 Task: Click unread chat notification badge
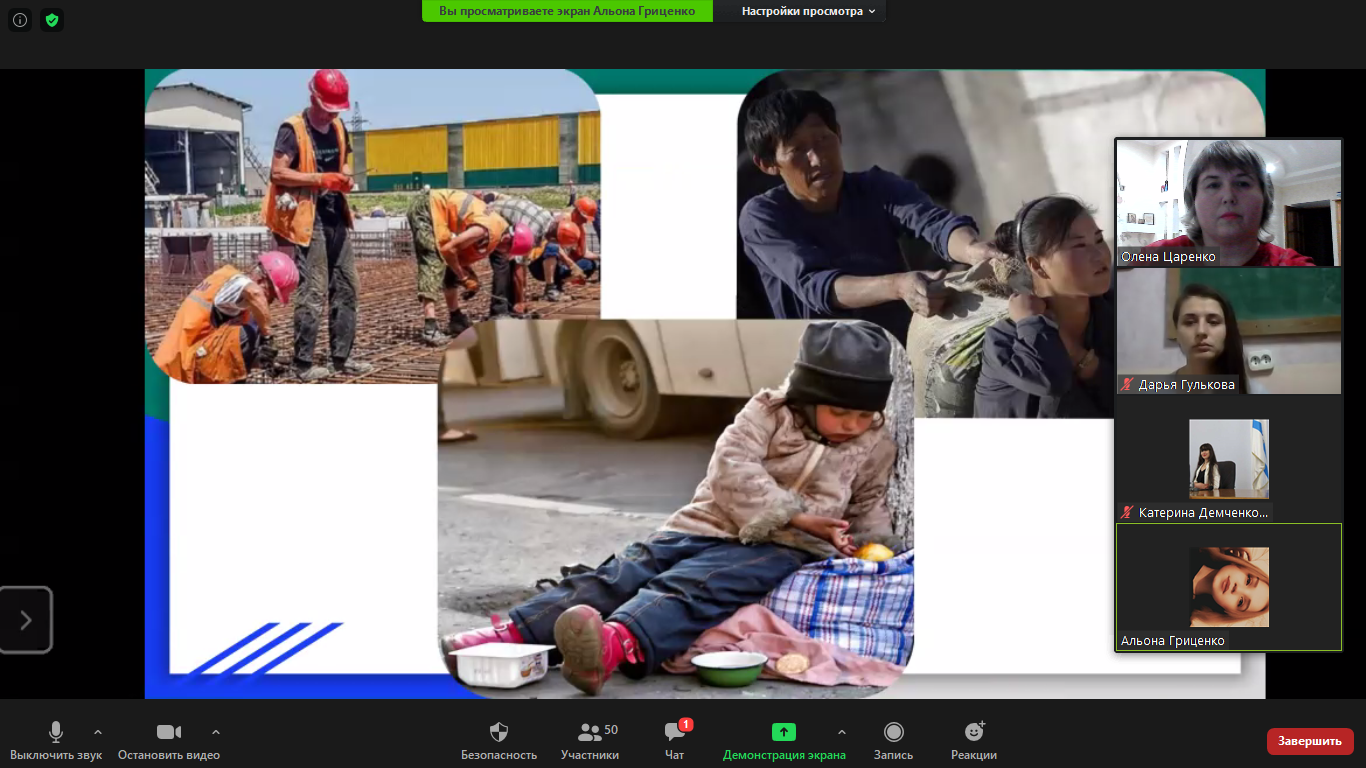pyautogui.click(x=686, y=725)
